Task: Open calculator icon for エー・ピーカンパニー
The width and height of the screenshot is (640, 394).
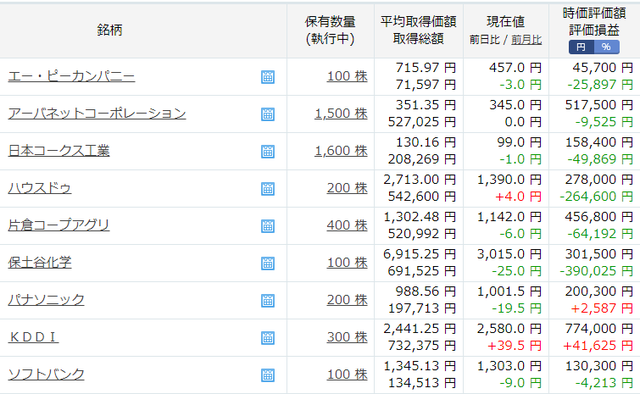Action: [x=268, y=77]
